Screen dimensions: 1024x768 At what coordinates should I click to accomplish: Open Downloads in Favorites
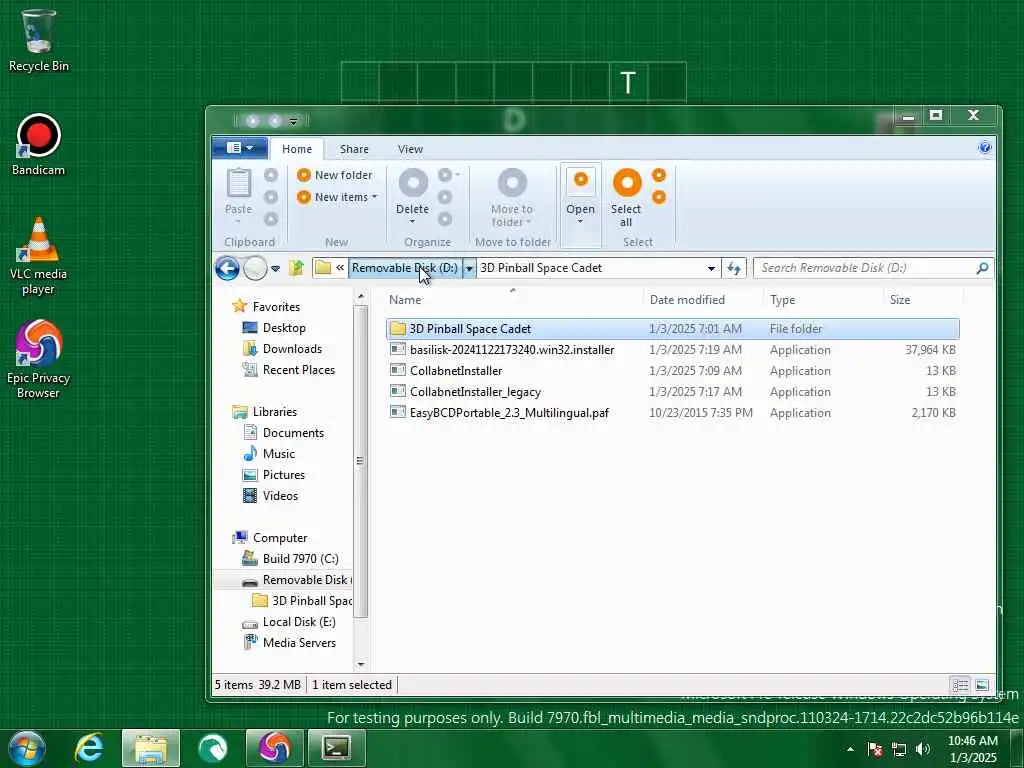tap(282, 349)
